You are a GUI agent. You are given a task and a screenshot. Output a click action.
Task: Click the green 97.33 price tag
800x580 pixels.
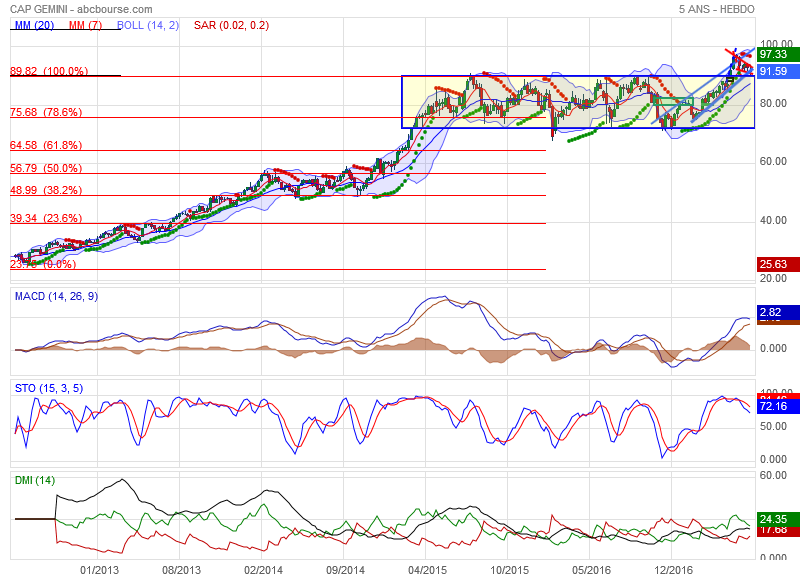coord(778,54)
